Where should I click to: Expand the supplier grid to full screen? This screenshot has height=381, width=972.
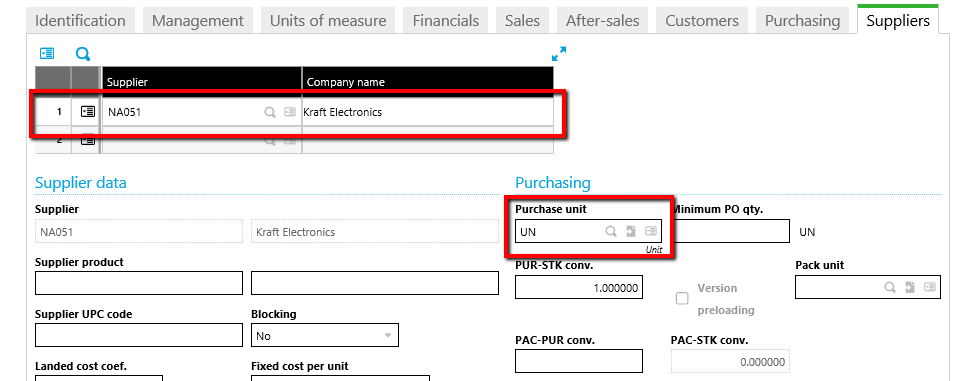point(559,54)
